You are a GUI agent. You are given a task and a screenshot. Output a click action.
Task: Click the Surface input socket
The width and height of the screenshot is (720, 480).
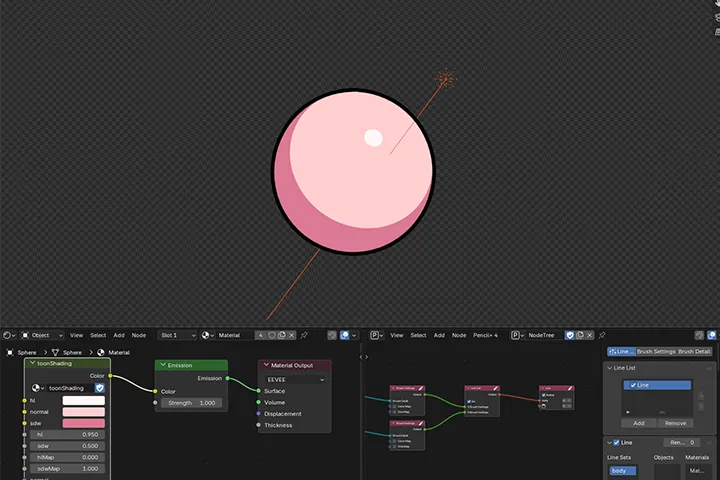259,391
